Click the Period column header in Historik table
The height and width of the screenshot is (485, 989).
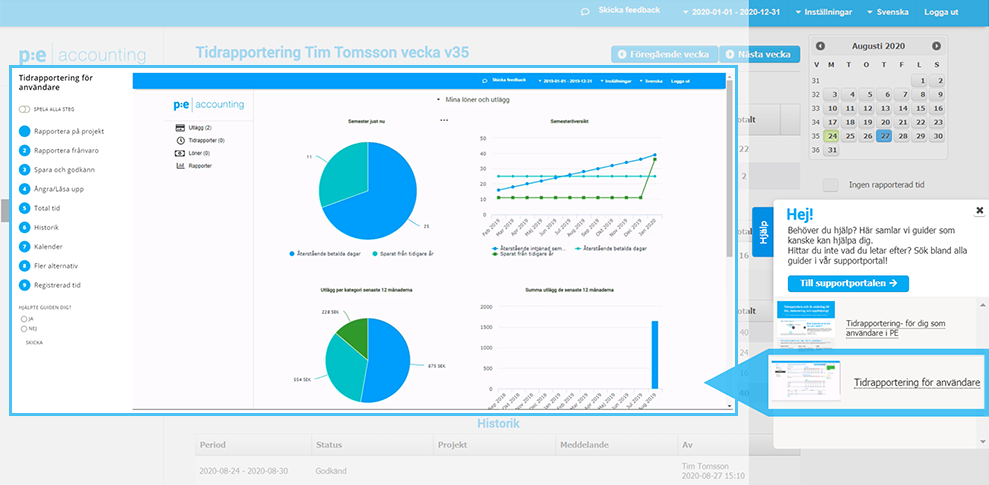(x=254, y=445)
